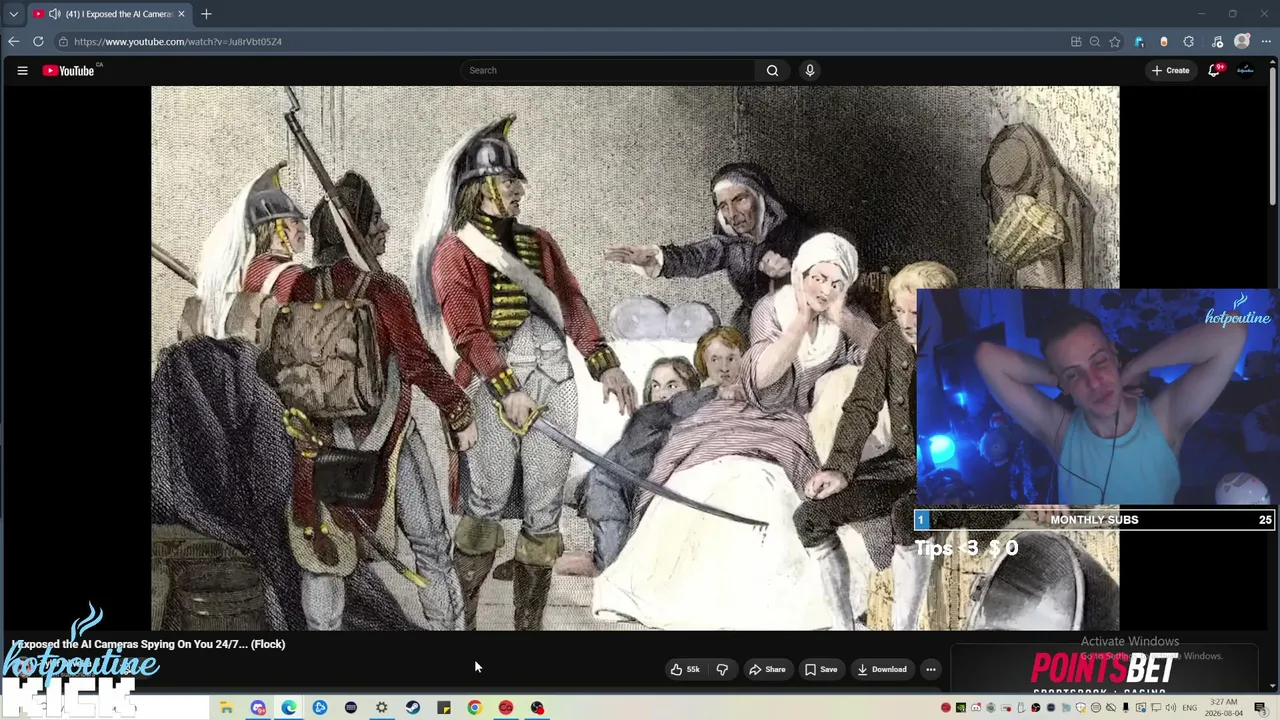The image size is (1280, 720).
Task: Launch Microsoft Edge from the taskbar
Action: coord(289,708)
